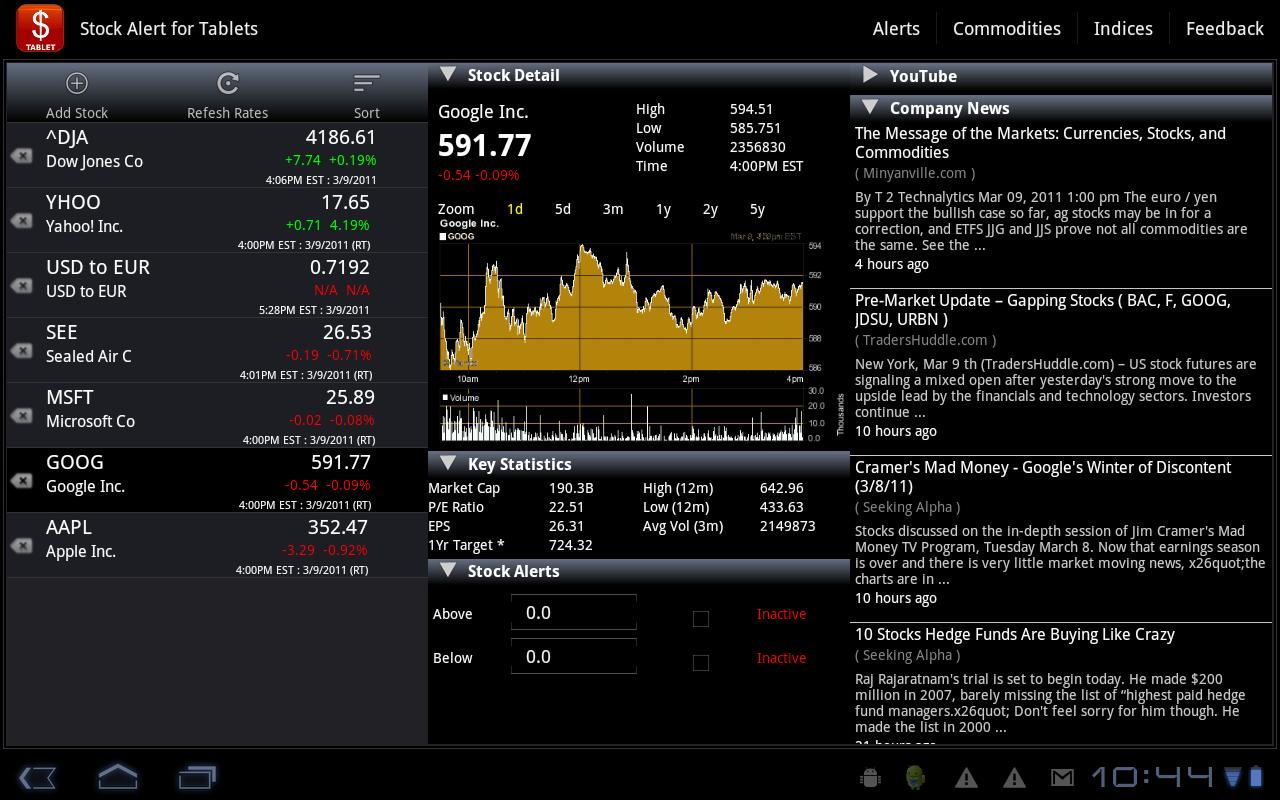Switch the chart to 1d range

point(515,209)
